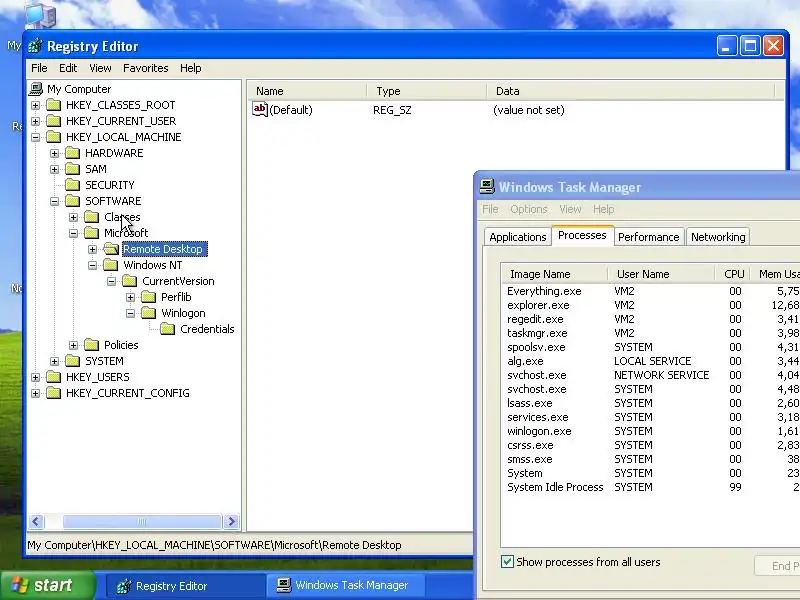This screenshot has height=600, width=800.
Task: Open the Edit menu in Registry Editor
Action: (68, 68)
